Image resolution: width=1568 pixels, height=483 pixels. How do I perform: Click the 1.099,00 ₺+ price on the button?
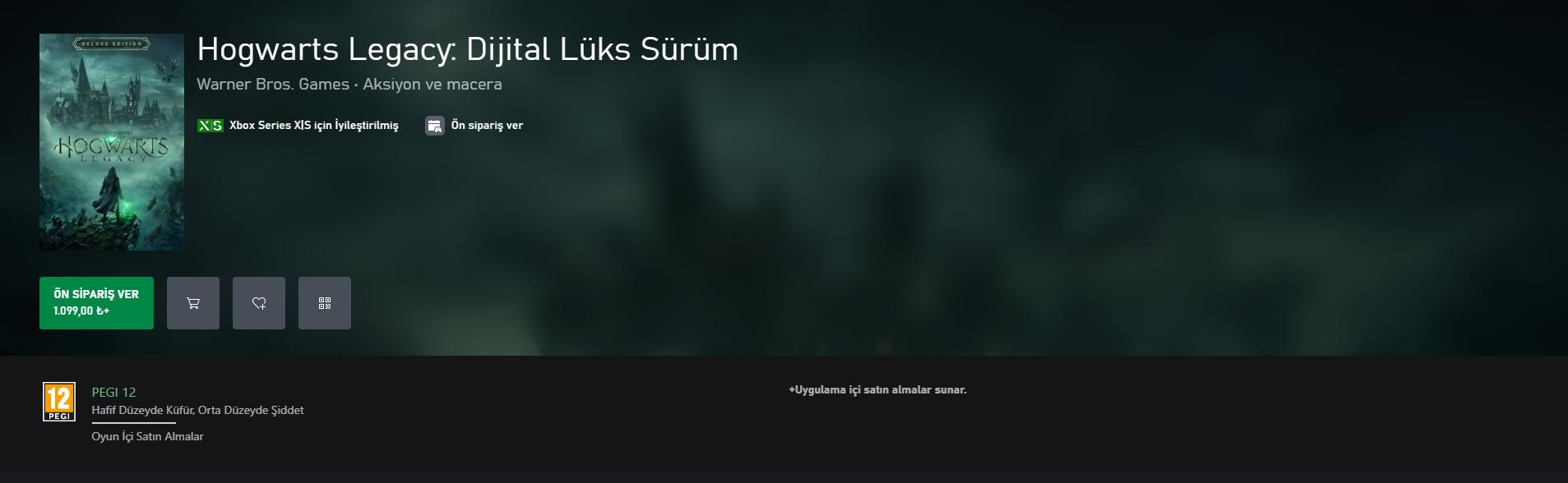click(x=81, y=311)
